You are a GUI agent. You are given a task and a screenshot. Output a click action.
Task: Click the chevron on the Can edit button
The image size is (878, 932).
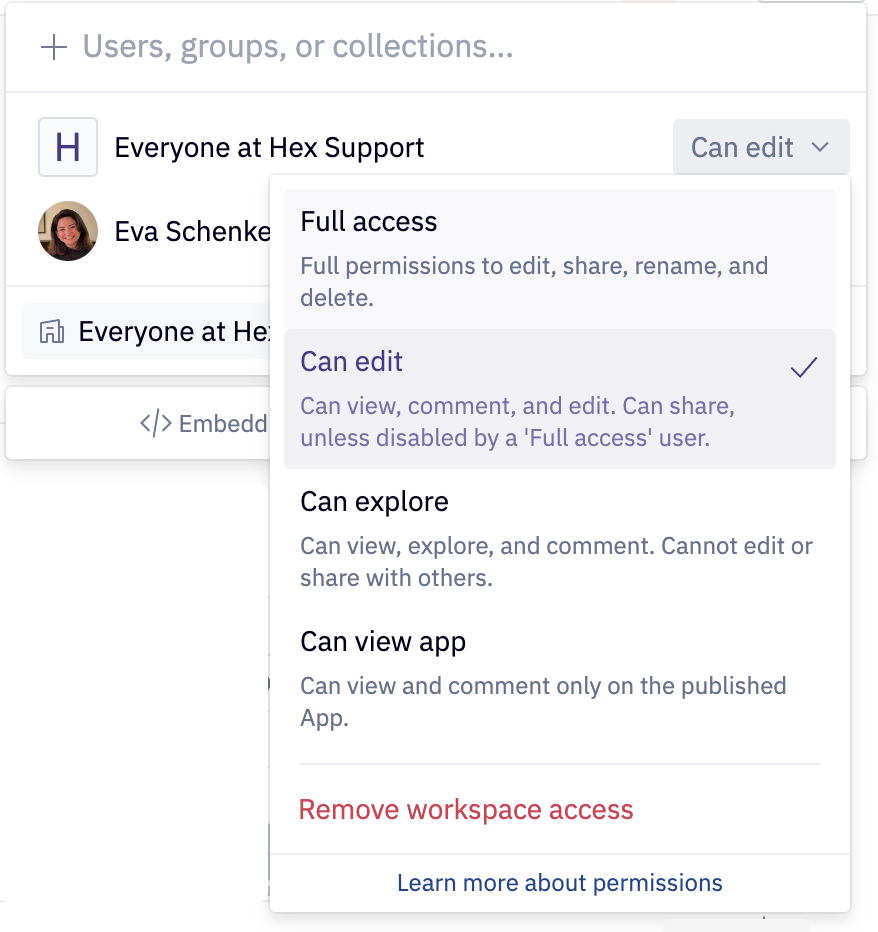tap(819, 147)
